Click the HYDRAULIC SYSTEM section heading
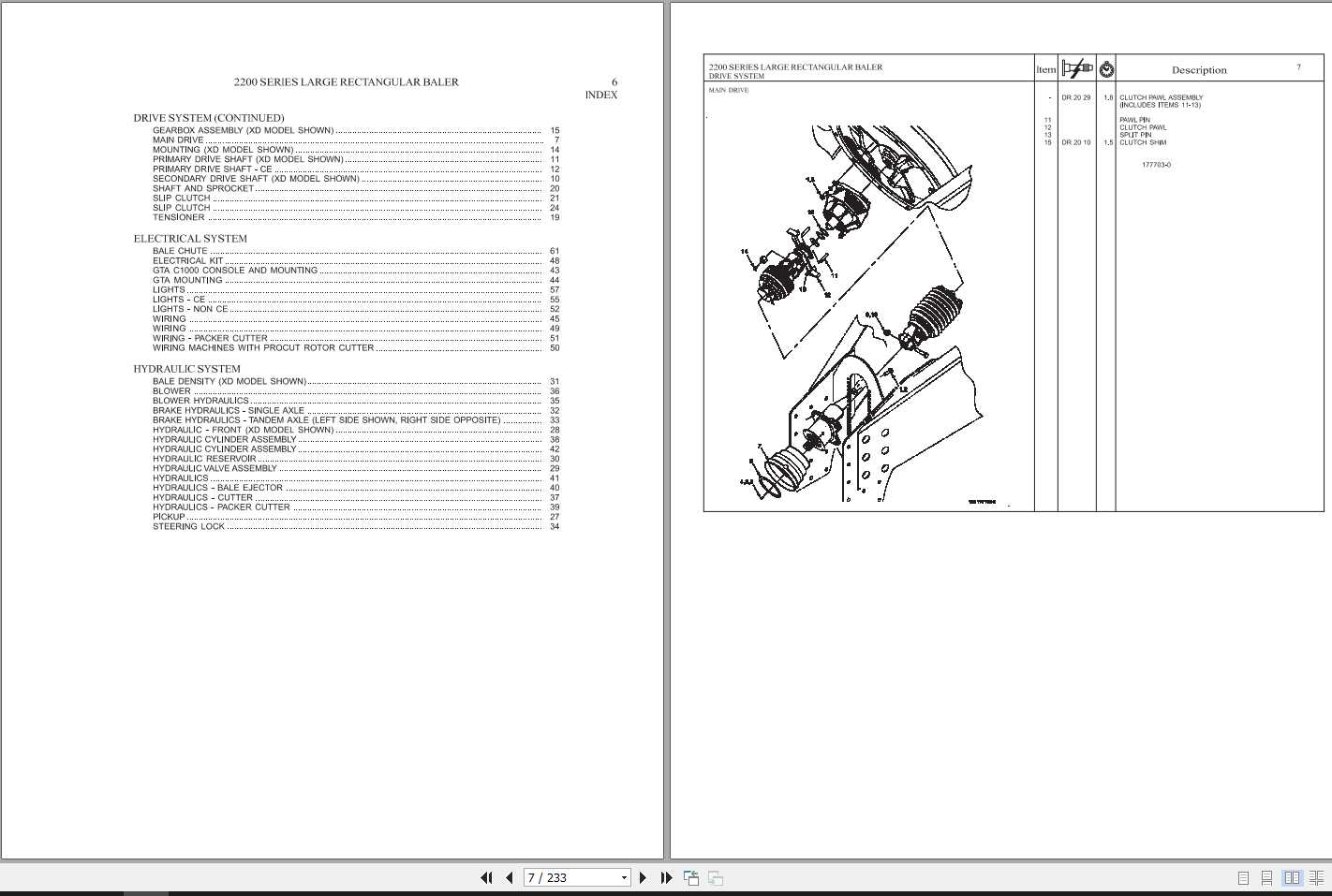Viewport: 1332px width, 896px height. 186,369
